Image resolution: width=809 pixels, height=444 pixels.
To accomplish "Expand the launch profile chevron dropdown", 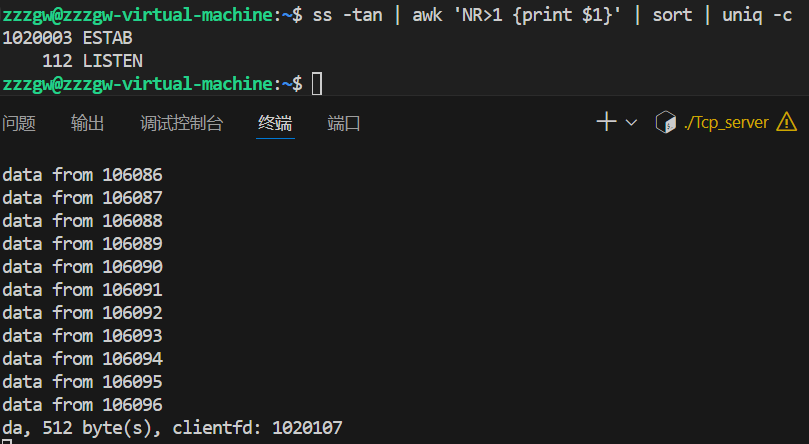I will click(x=631, y=122).
